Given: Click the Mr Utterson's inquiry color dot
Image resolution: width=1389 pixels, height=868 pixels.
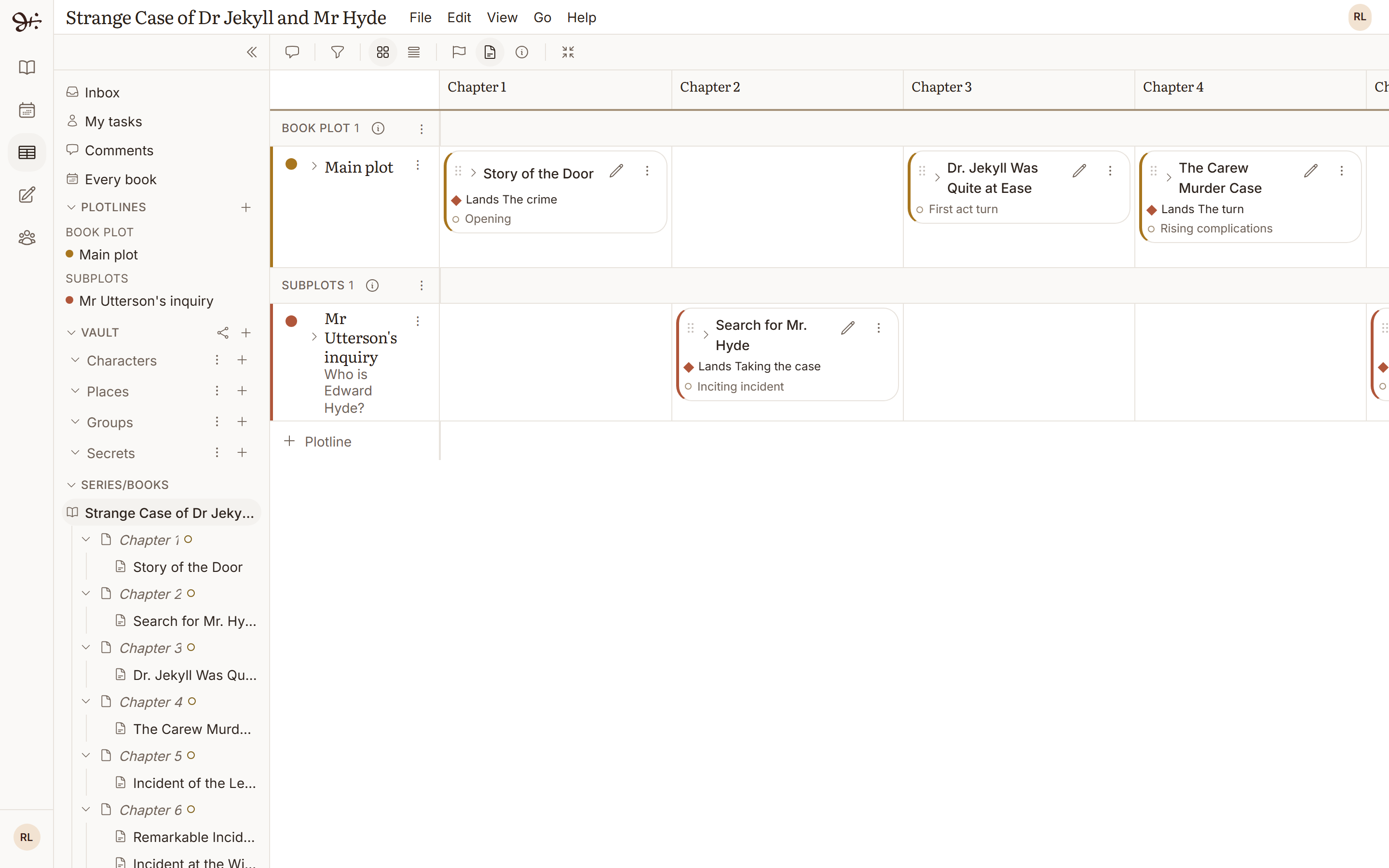Looking at the screenshot, I should pyautogui.click(x=292, y=321).
